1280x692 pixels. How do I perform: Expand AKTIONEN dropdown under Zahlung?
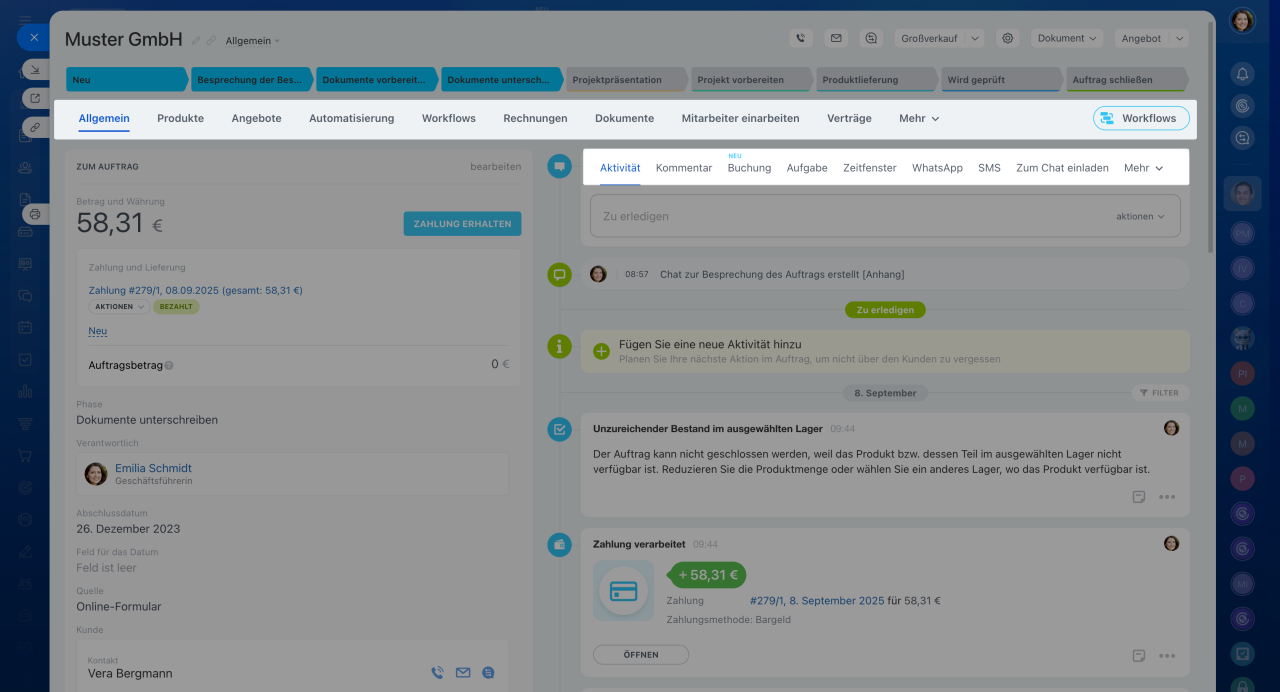click(119, 307)
